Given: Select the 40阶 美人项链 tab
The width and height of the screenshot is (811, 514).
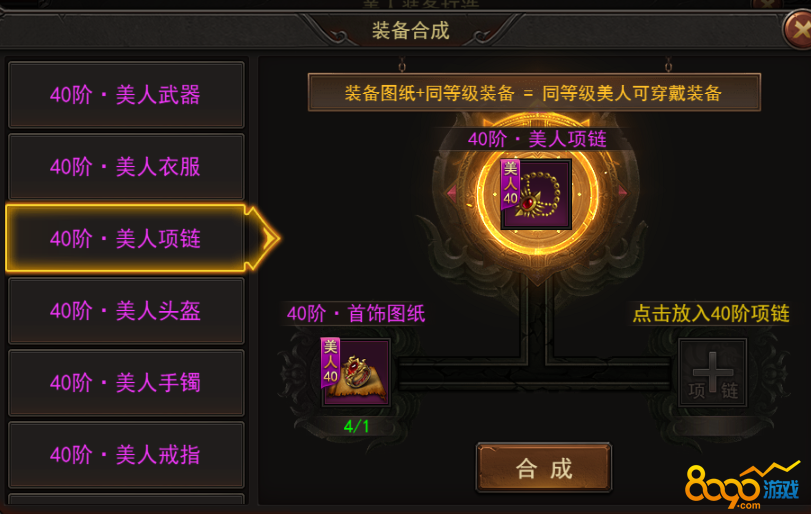Looking at the screenshot, I should click(x=126, y=238).
